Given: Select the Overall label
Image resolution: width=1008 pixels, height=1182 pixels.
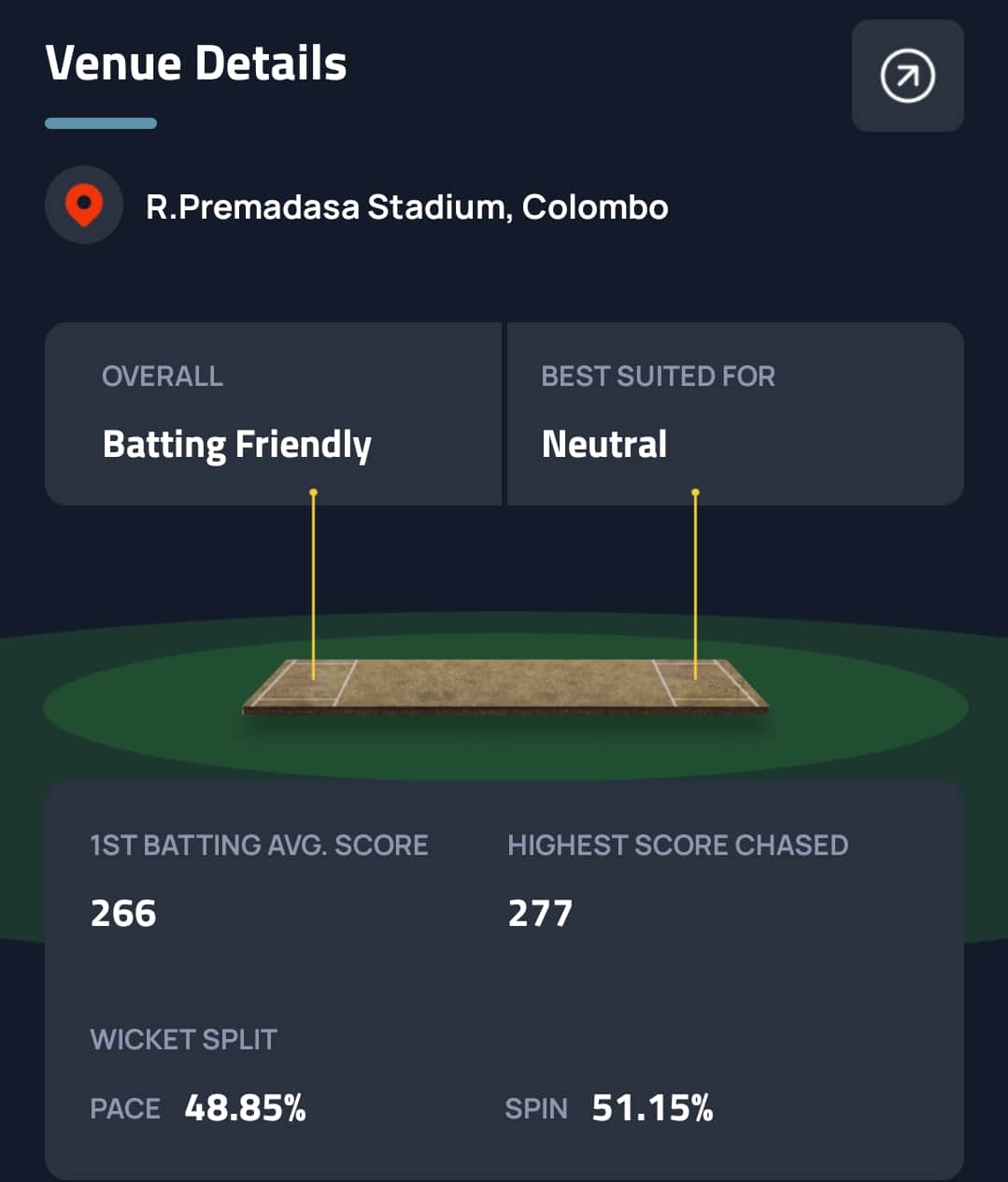Looking at the screenshot, I should tap(163, 376).
